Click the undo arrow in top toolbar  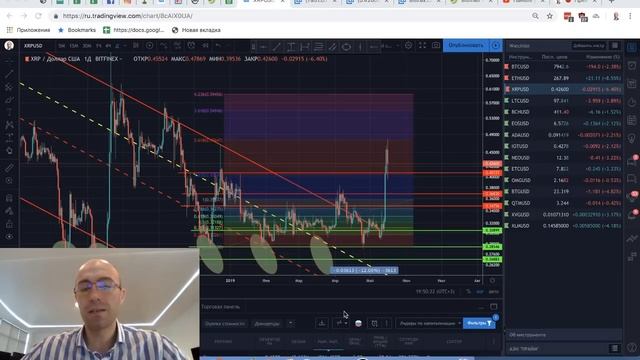pyautogui.click(x=218, y=46)
